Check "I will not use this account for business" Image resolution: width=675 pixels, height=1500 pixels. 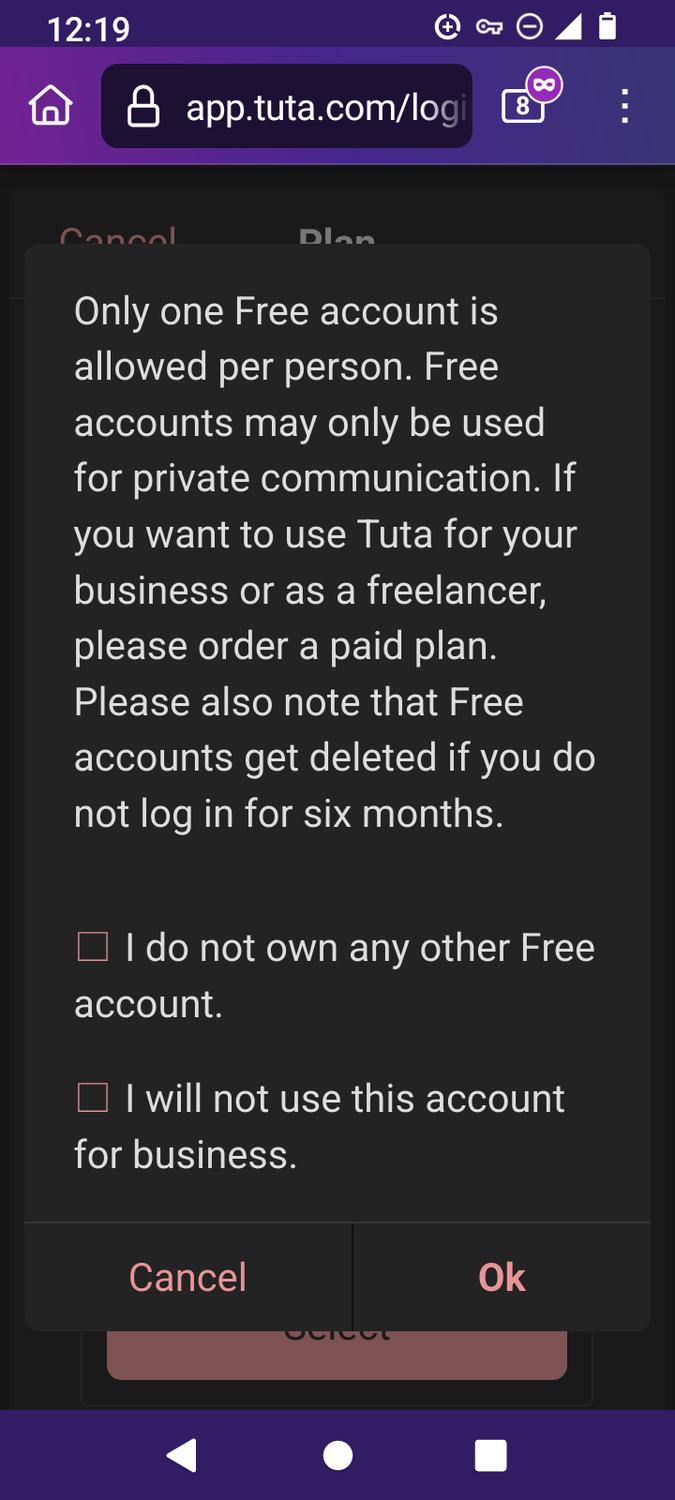tap(92, 1097)
